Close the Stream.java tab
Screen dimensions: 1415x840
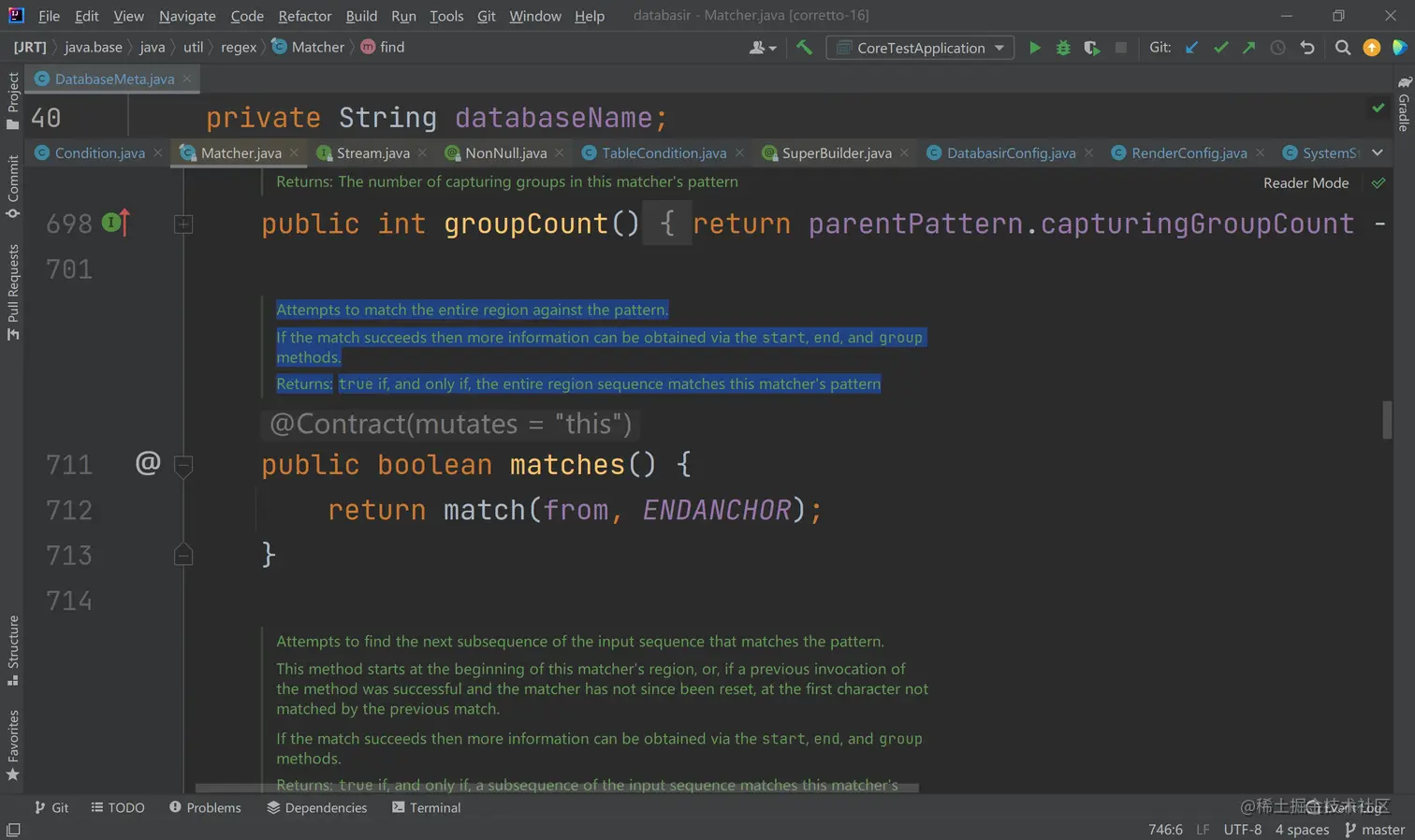(x=422, y=152)
